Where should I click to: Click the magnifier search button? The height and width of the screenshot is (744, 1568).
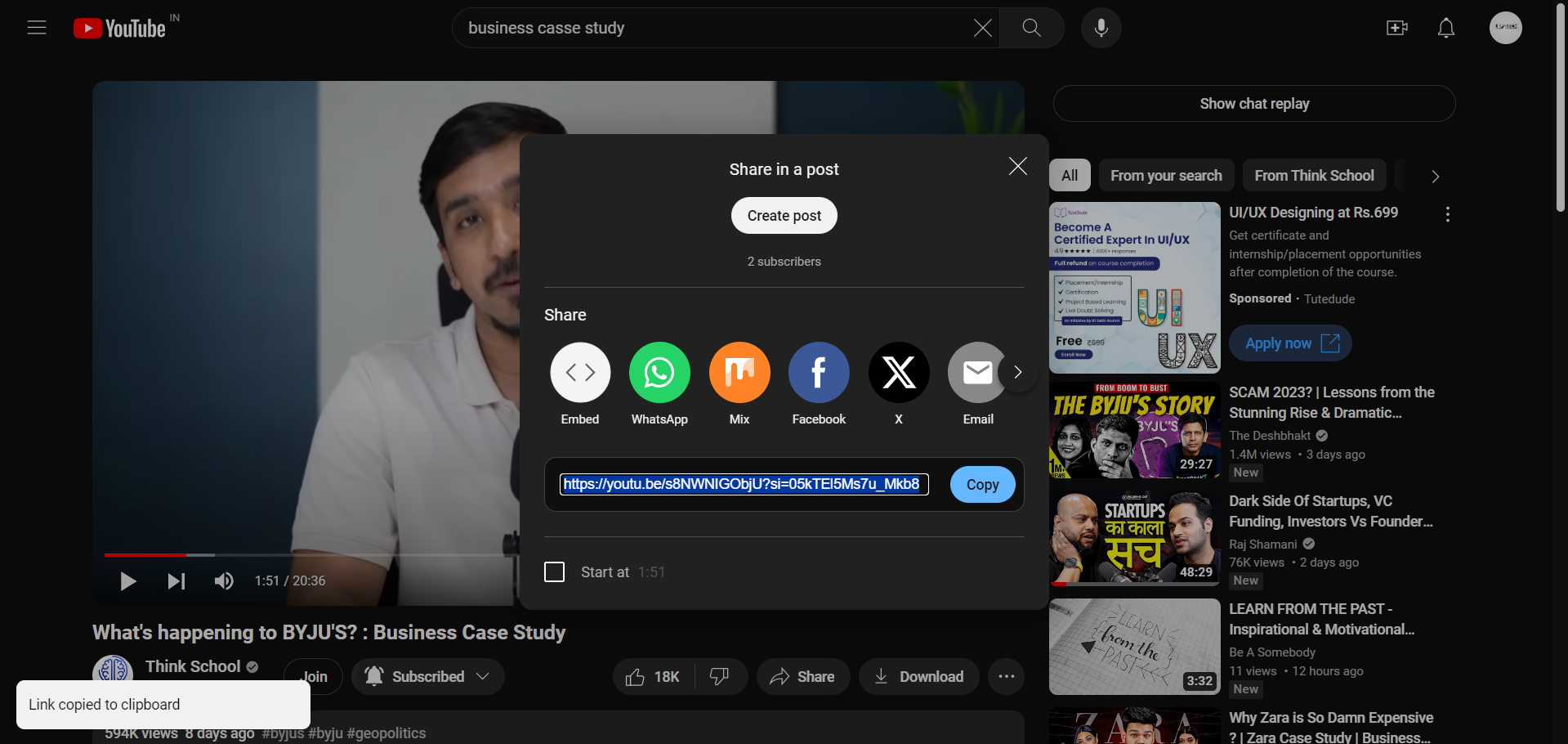click(x=1032, y=28)
